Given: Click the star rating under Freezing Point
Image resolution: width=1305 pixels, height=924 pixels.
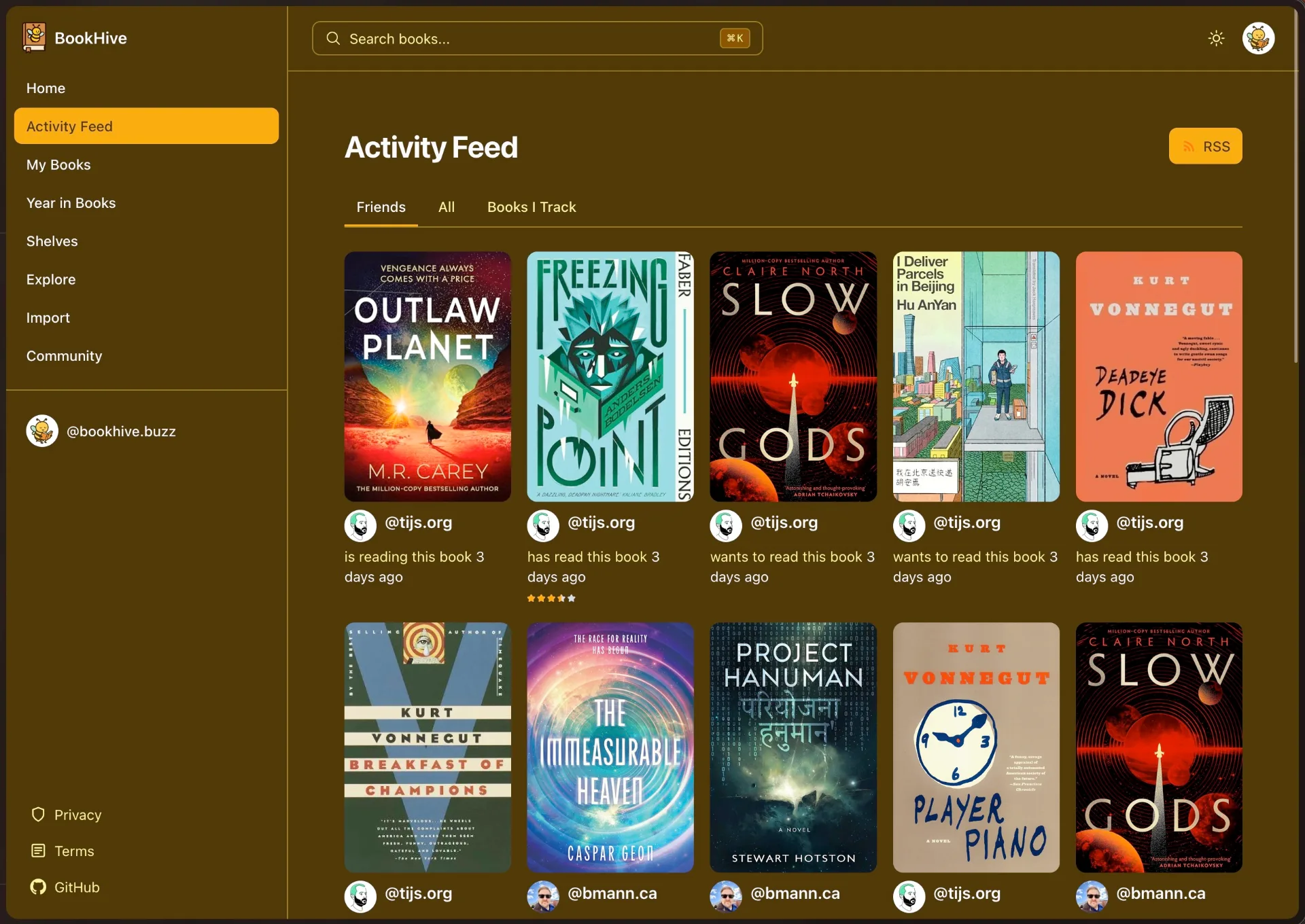Looking at the screenshot, I should click(x=551, y=599).
